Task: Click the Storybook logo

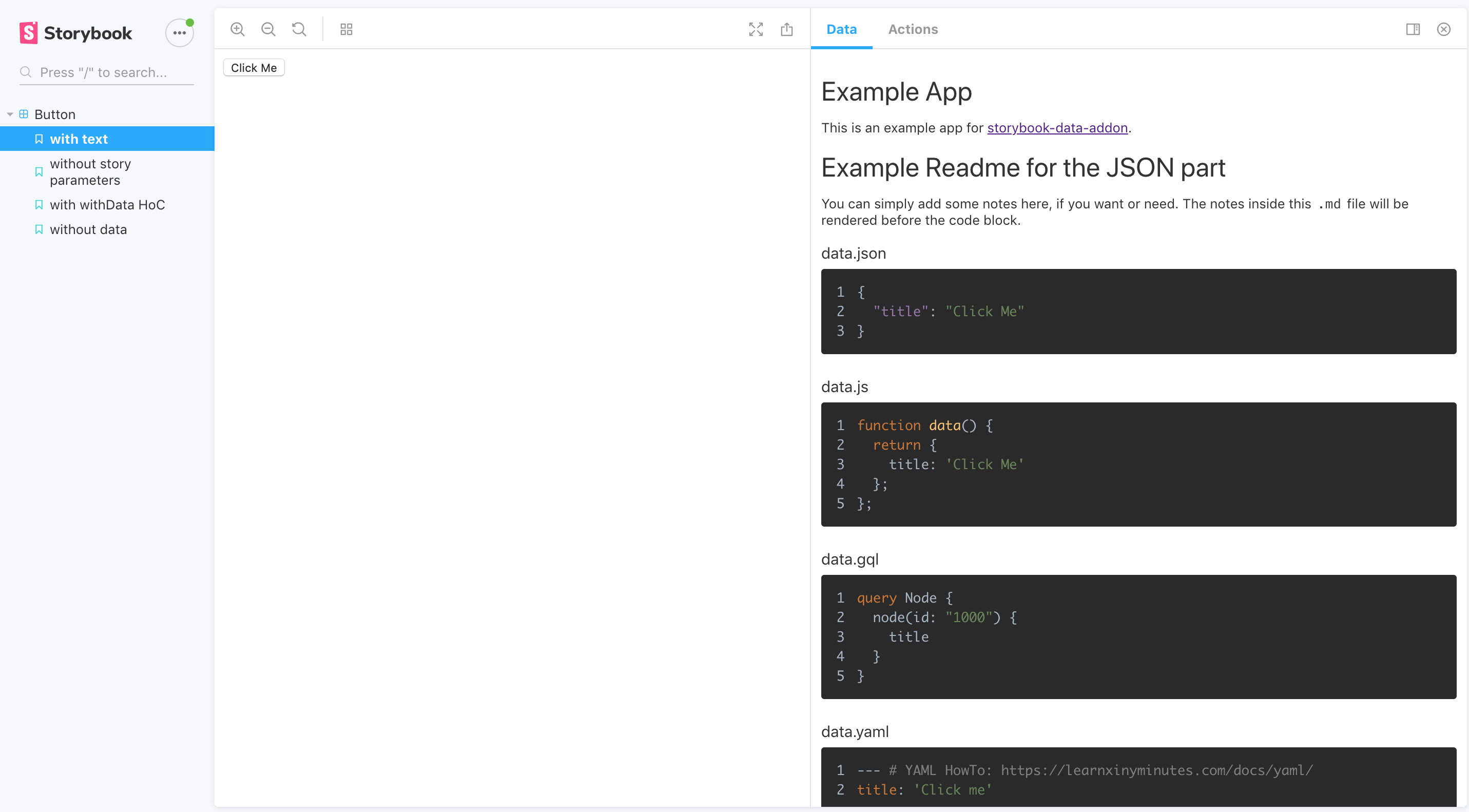Action: click(x=76, y=33)
